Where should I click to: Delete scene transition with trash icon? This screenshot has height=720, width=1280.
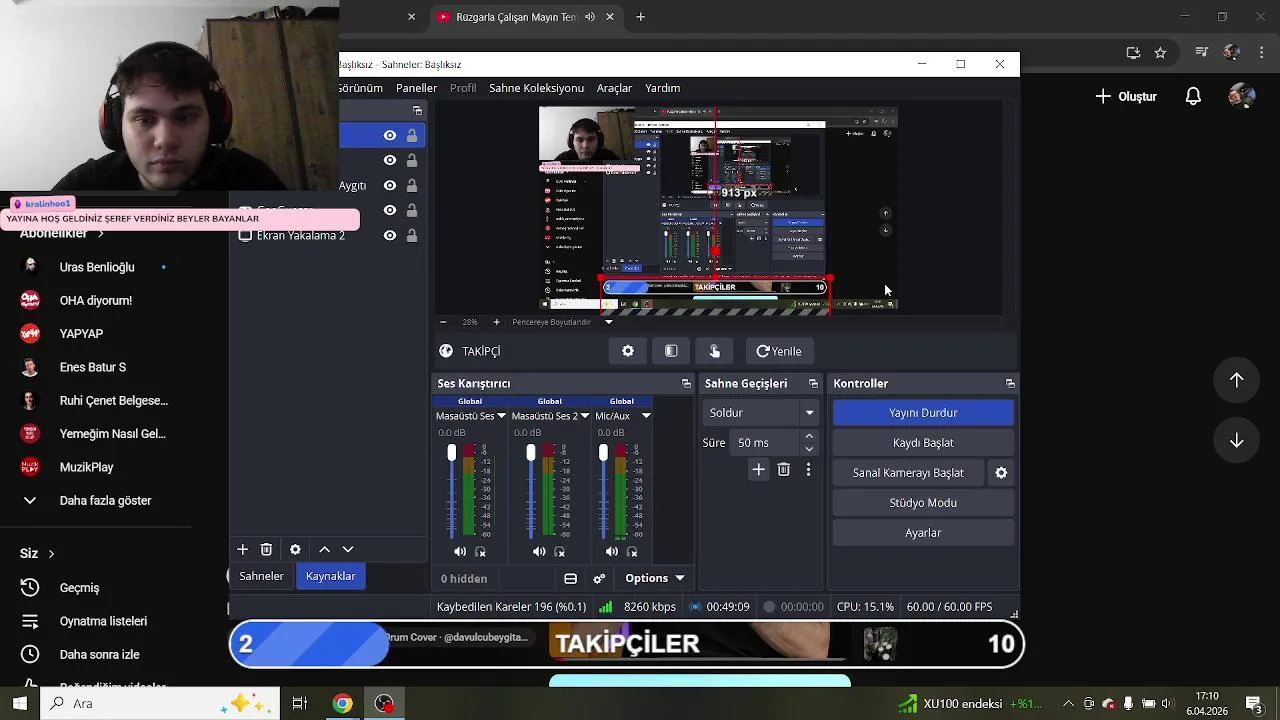click(783, 469)
